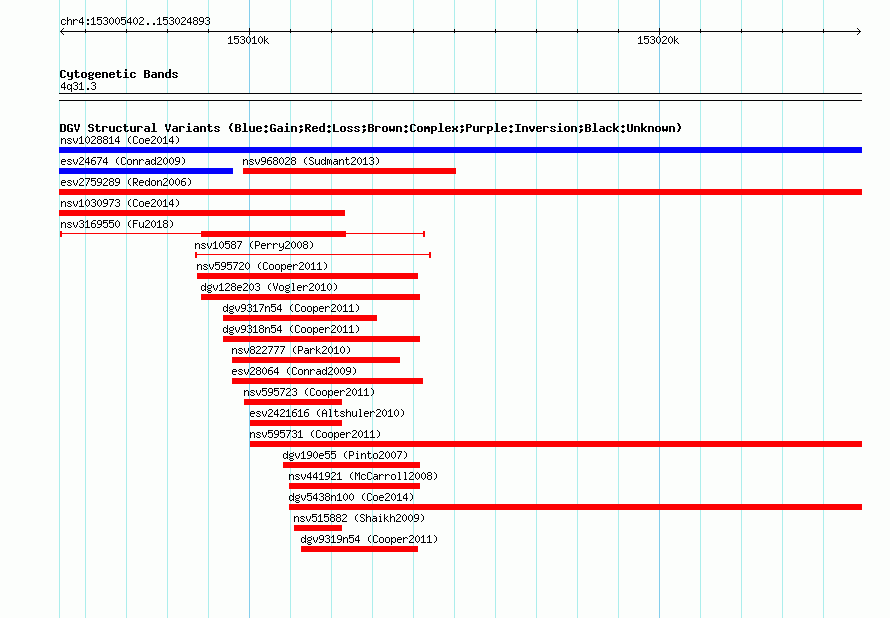Click the short red nsv515882 loss bar

(x=318, y=528)
